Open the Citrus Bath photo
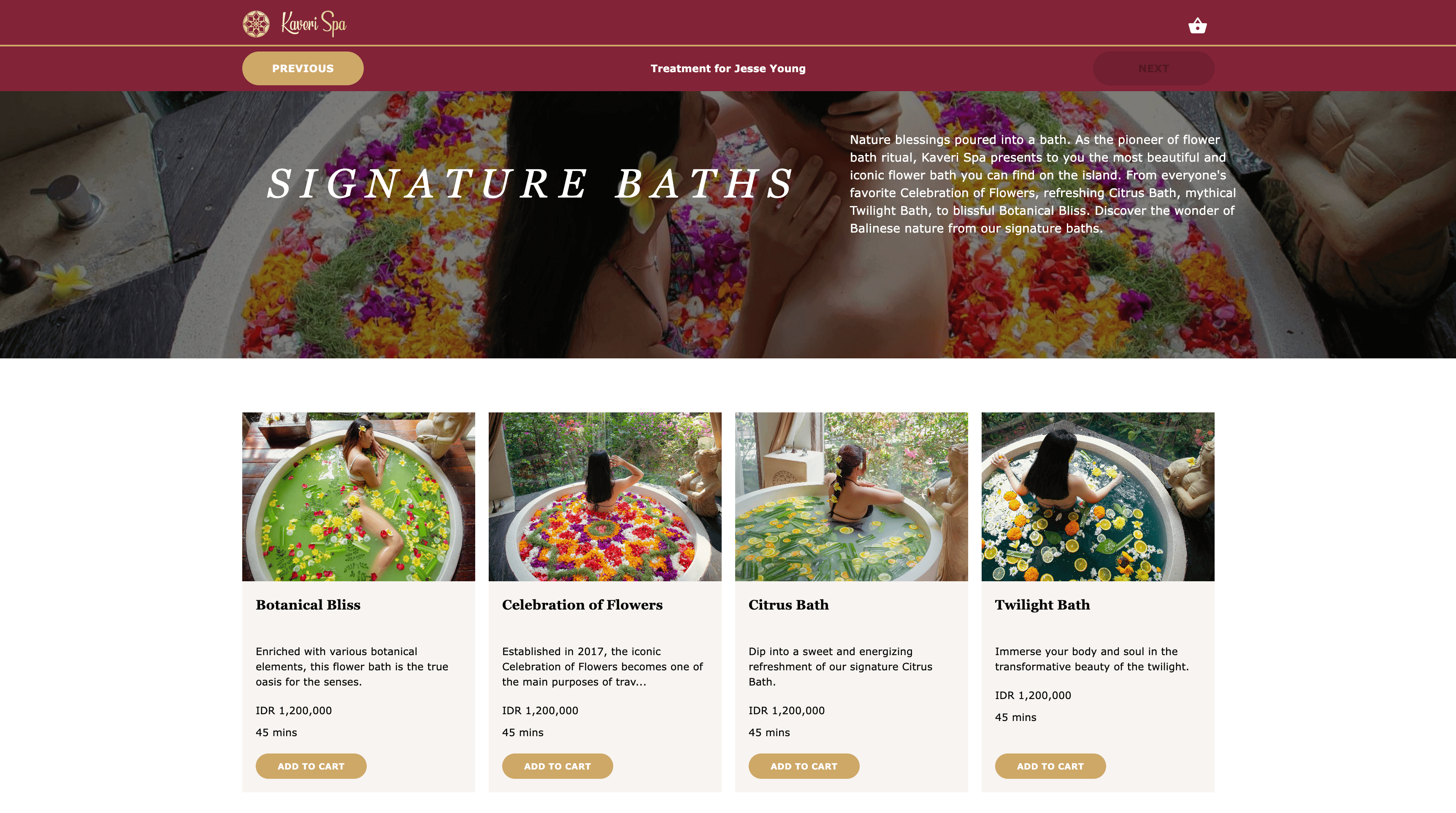The width and height of the screenshot is (1456, 813). (851, 496)
